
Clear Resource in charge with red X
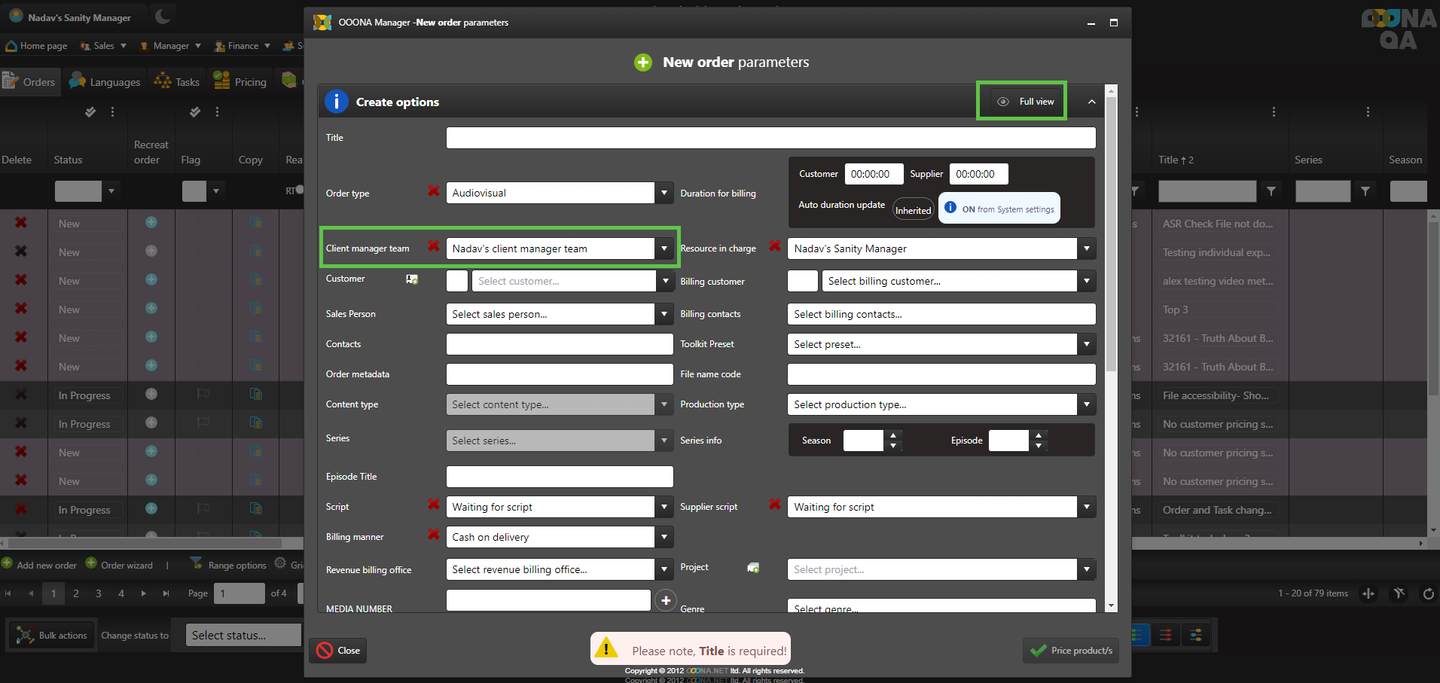774,247
